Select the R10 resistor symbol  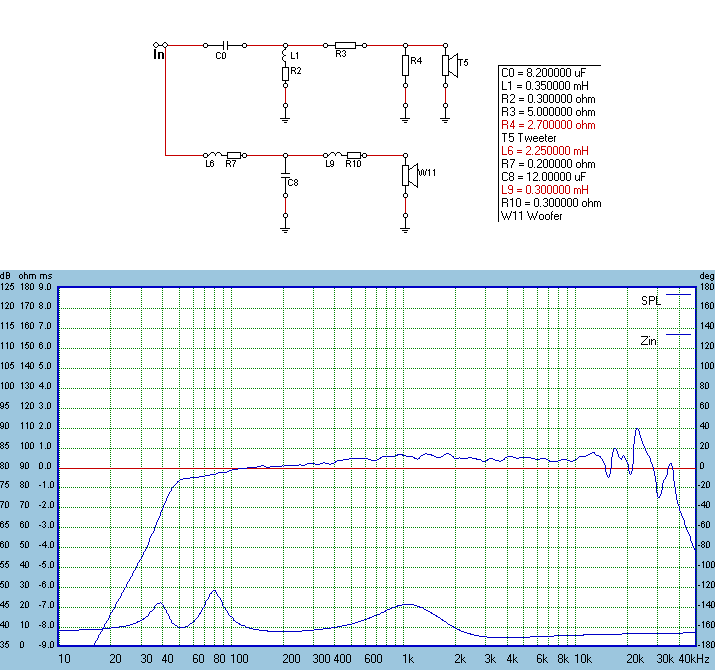353,155
